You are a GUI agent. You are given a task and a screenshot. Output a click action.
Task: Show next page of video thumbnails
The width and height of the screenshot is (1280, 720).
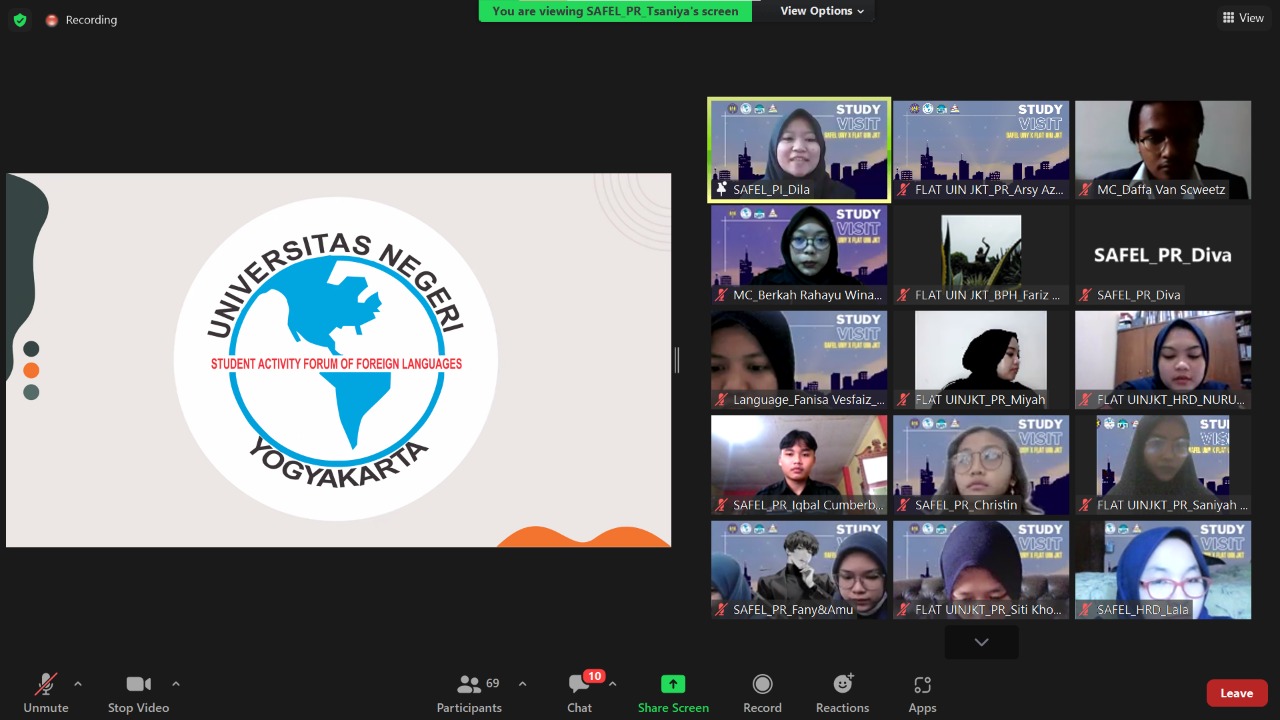(x=981, y=642)
